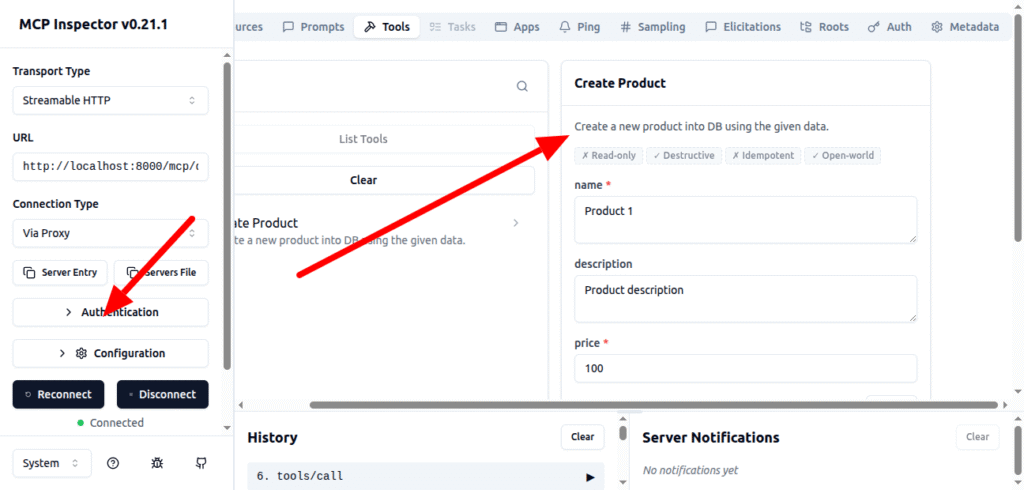Viewport: 1024px width, 490px height.
Task: Switch to the Prompts tab
Action: coord(313,27)
